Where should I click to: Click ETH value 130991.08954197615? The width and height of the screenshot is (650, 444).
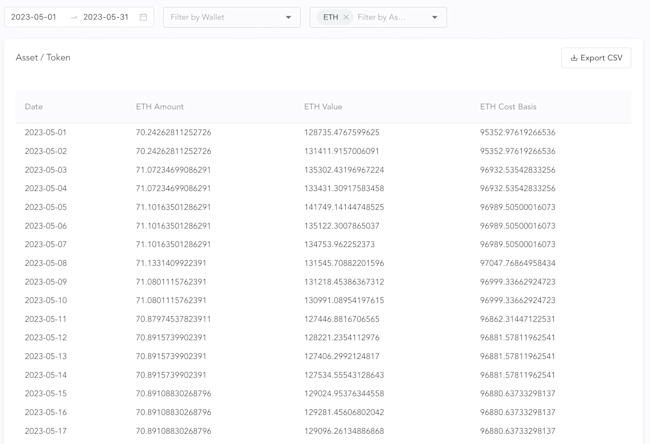(344, 300)
